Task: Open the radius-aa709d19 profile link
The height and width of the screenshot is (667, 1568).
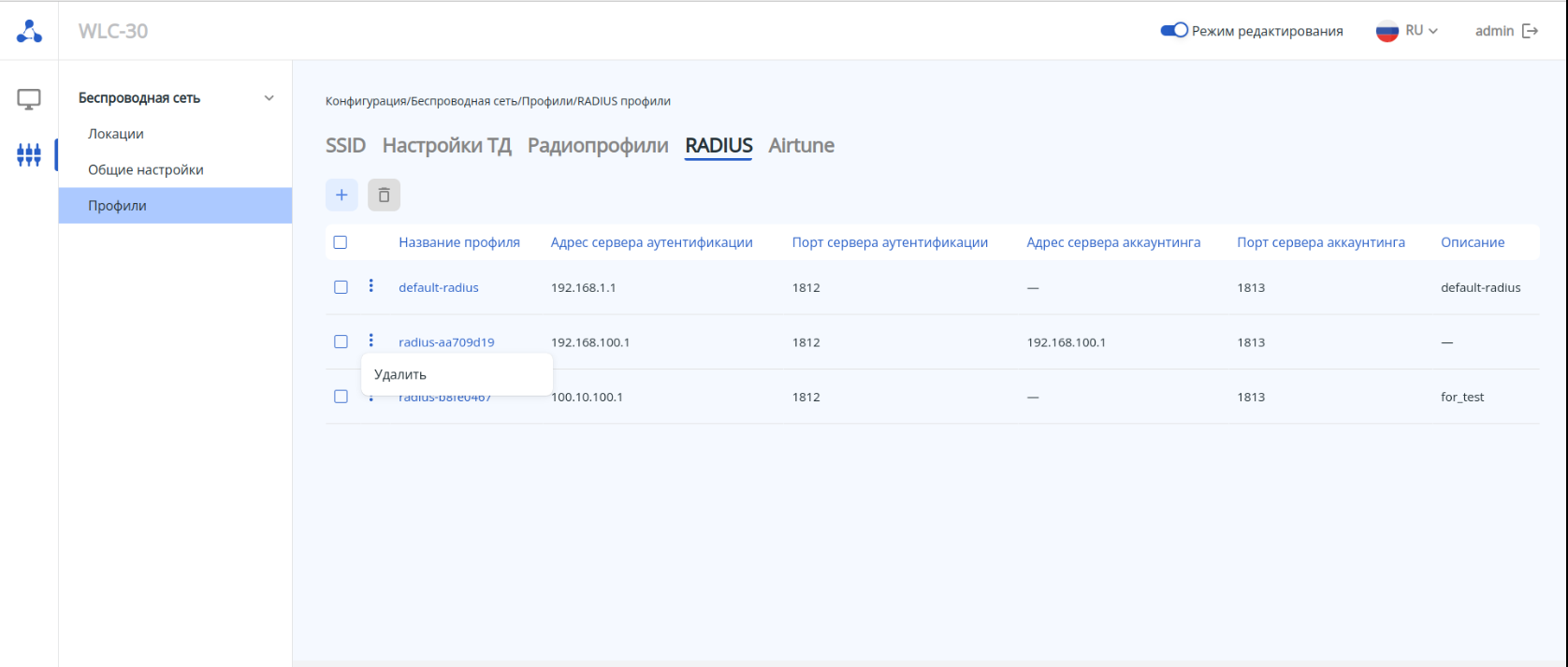Action: click(446, 342)
